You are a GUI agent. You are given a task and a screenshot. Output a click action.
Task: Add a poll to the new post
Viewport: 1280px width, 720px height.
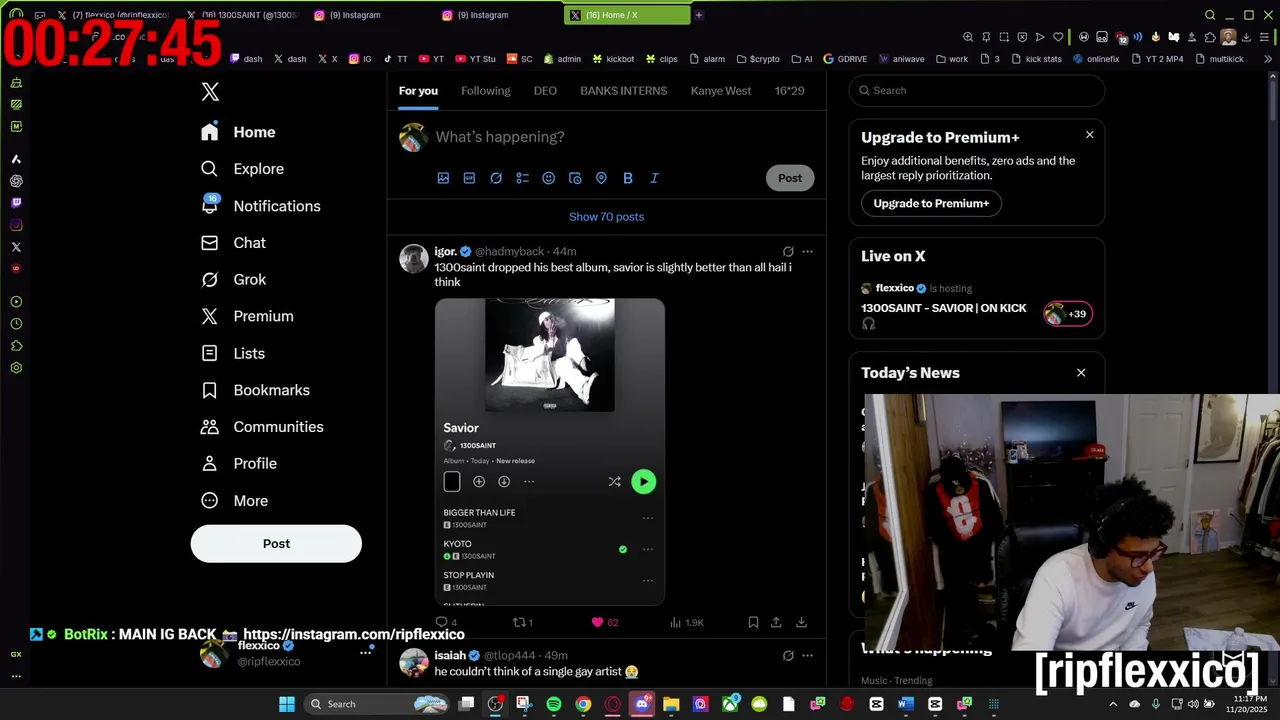point(522,178)
